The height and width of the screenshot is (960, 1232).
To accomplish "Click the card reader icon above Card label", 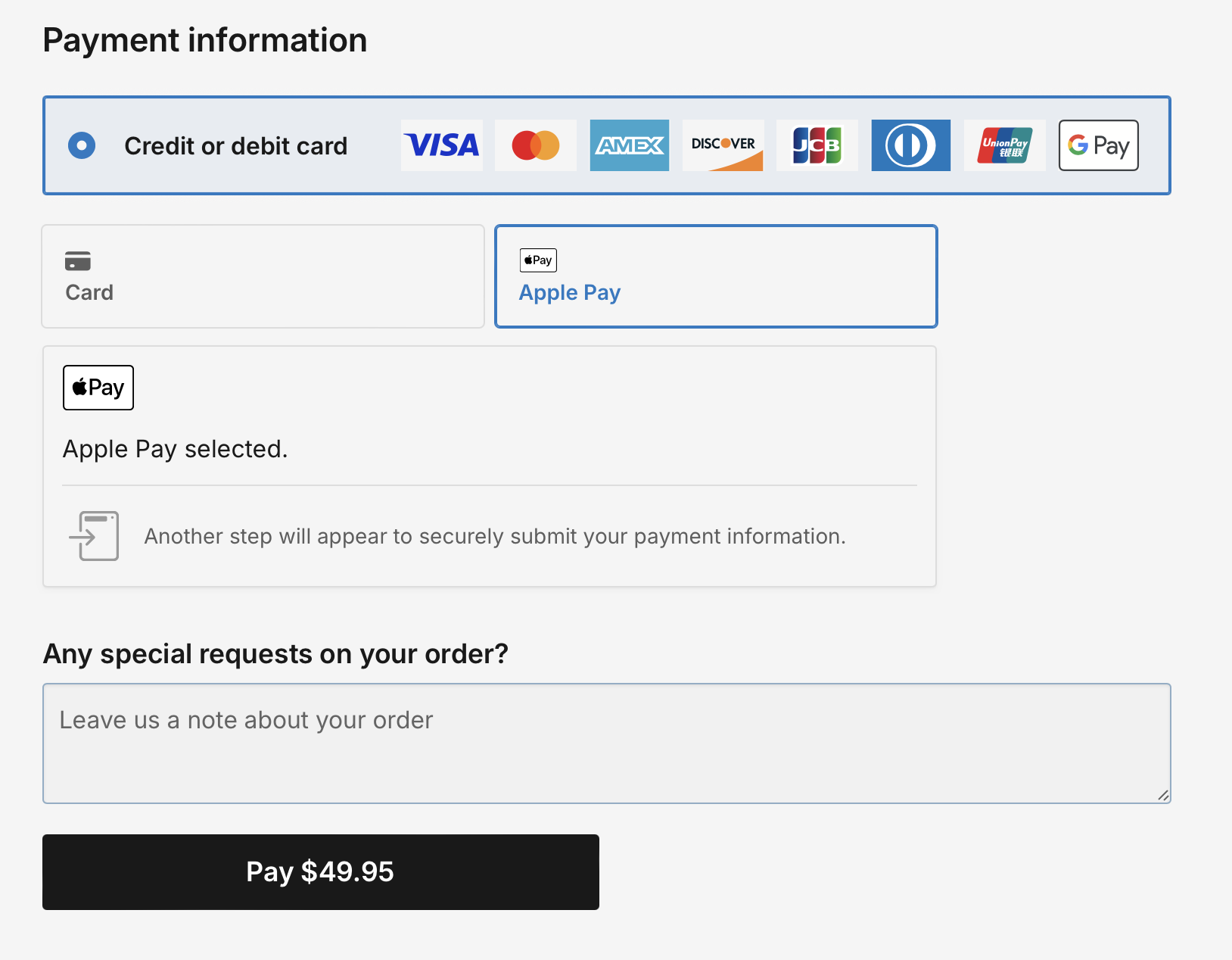I will click(x=76, y=260).
